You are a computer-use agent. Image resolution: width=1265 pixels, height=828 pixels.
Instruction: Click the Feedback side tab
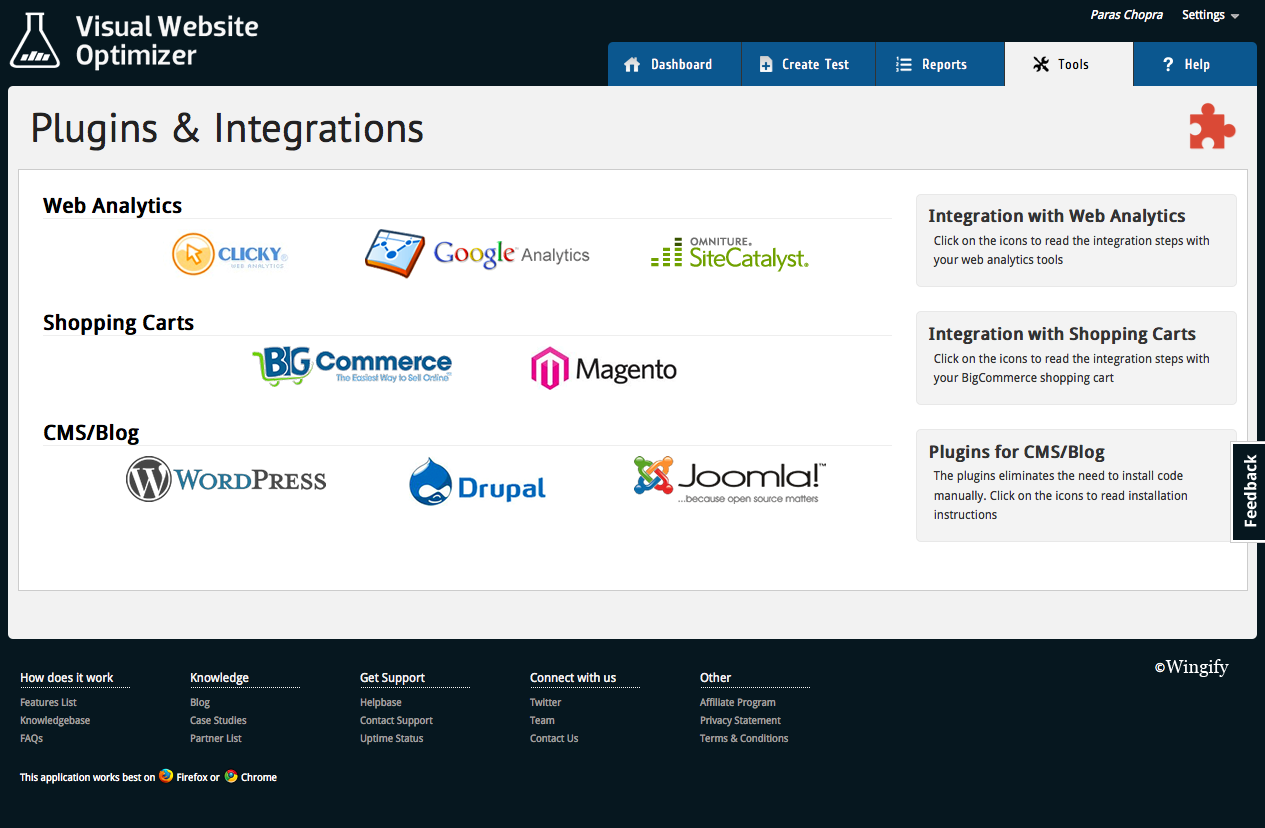tap(1249, 491)
